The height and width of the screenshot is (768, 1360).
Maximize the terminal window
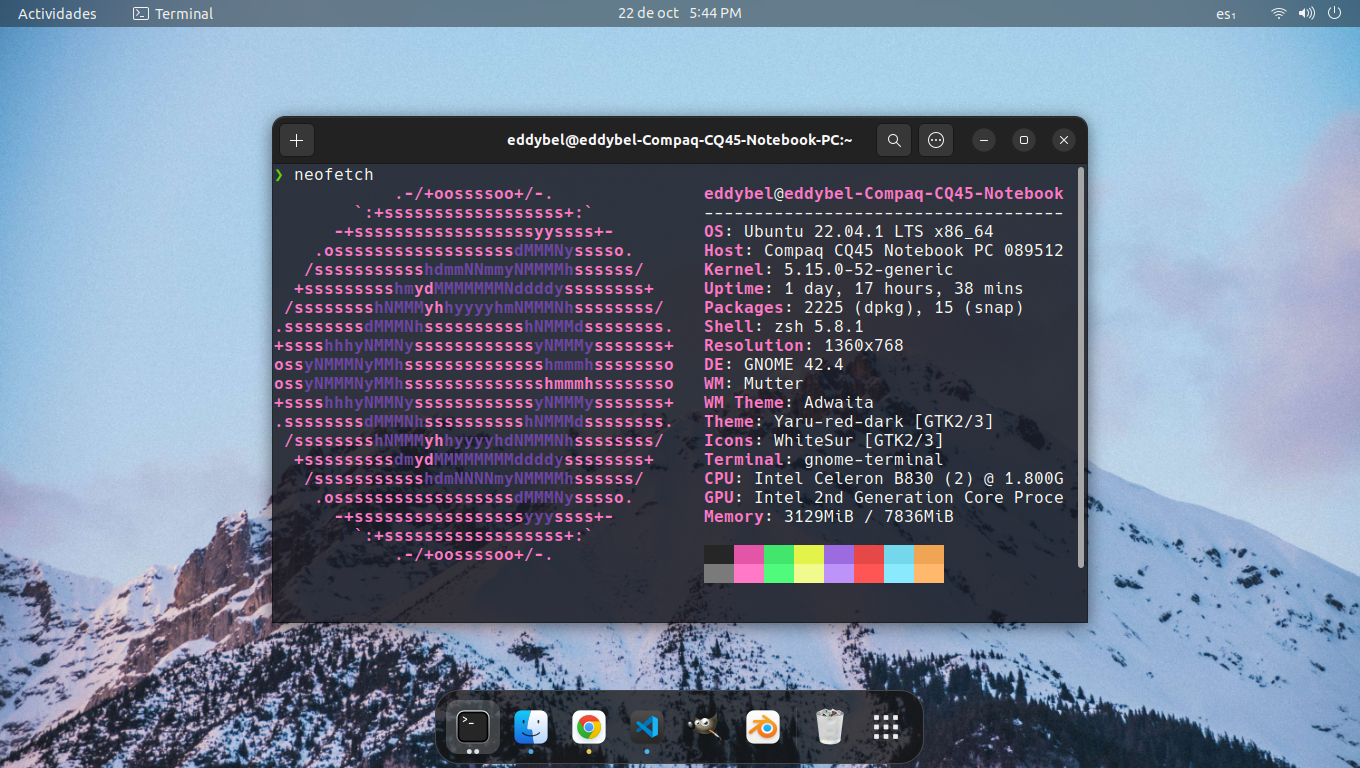[1024, 140]
